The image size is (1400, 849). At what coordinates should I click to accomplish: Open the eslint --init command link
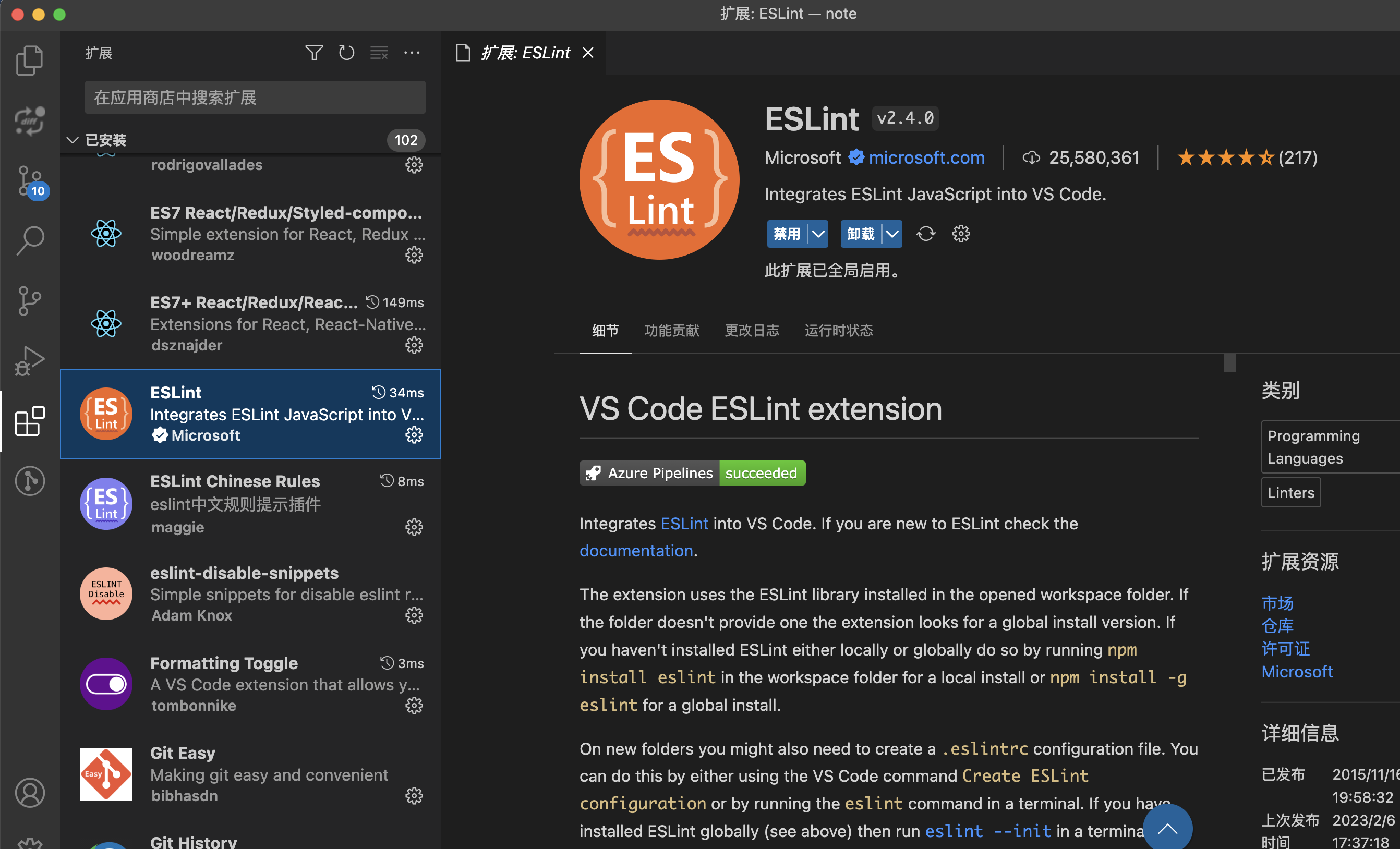point(988,831)
